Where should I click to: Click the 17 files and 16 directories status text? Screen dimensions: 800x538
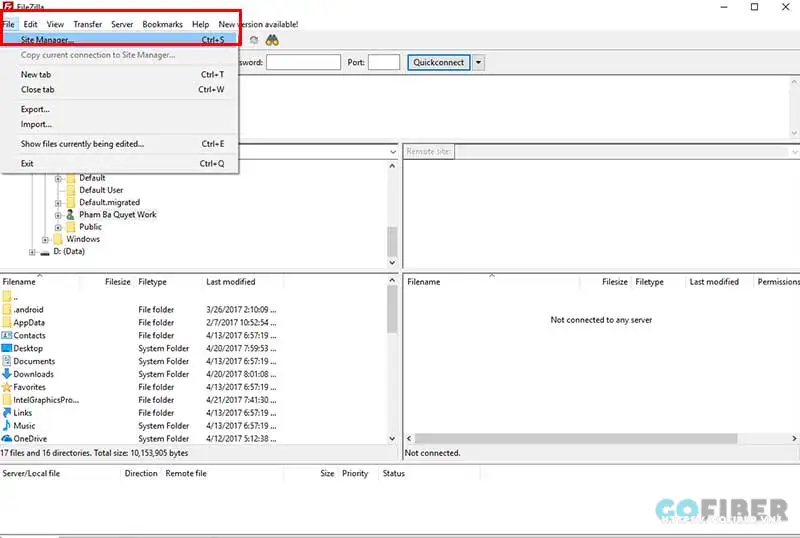pos(94,453)
